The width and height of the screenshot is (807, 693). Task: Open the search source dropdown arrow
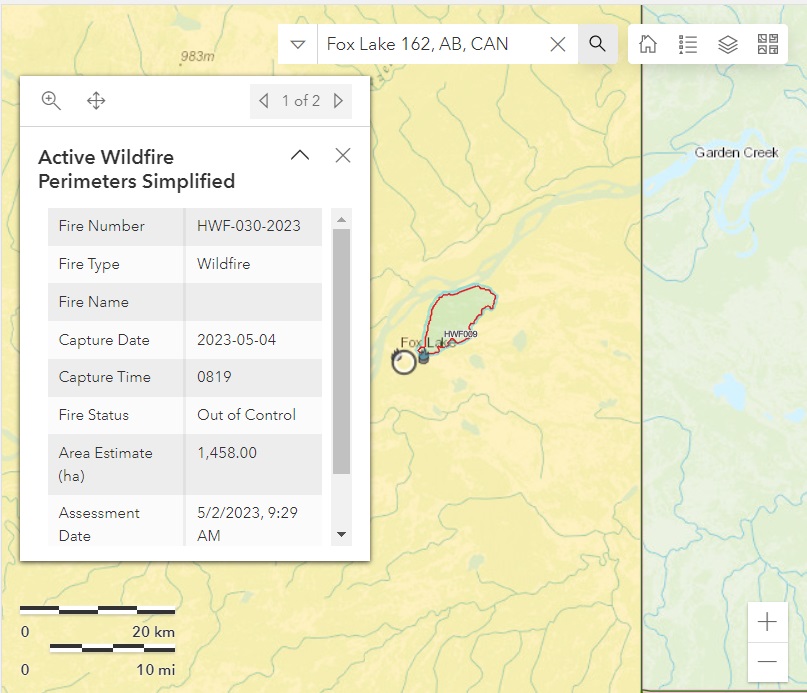pyautogui.click(x=297, y=44)
